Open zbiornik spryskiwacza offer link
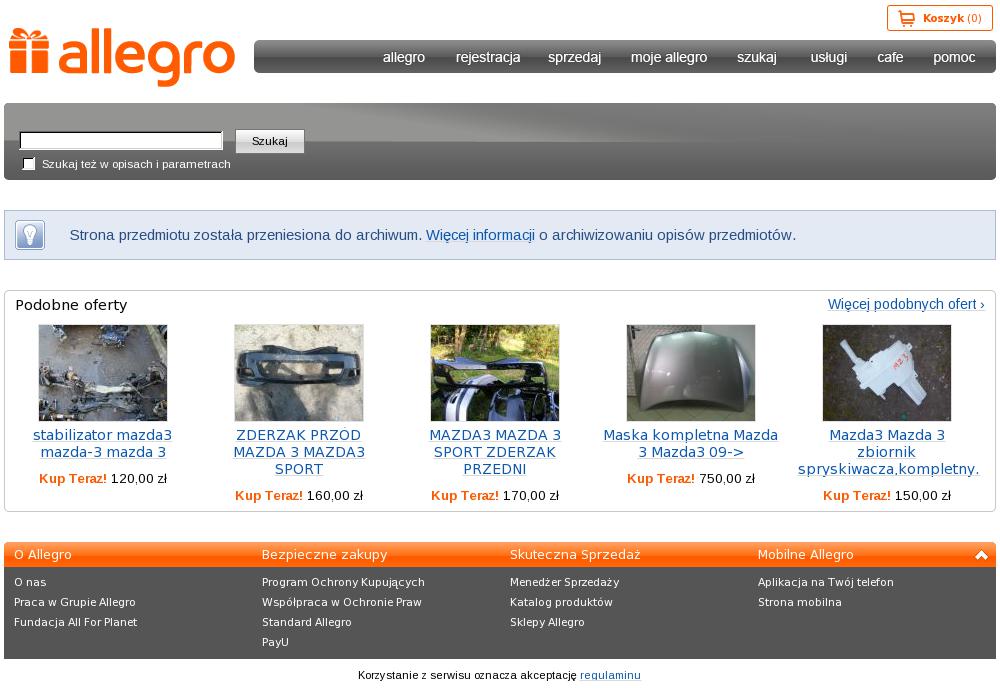The height and width of the screenshot is (695, 1000). (888, 452)
